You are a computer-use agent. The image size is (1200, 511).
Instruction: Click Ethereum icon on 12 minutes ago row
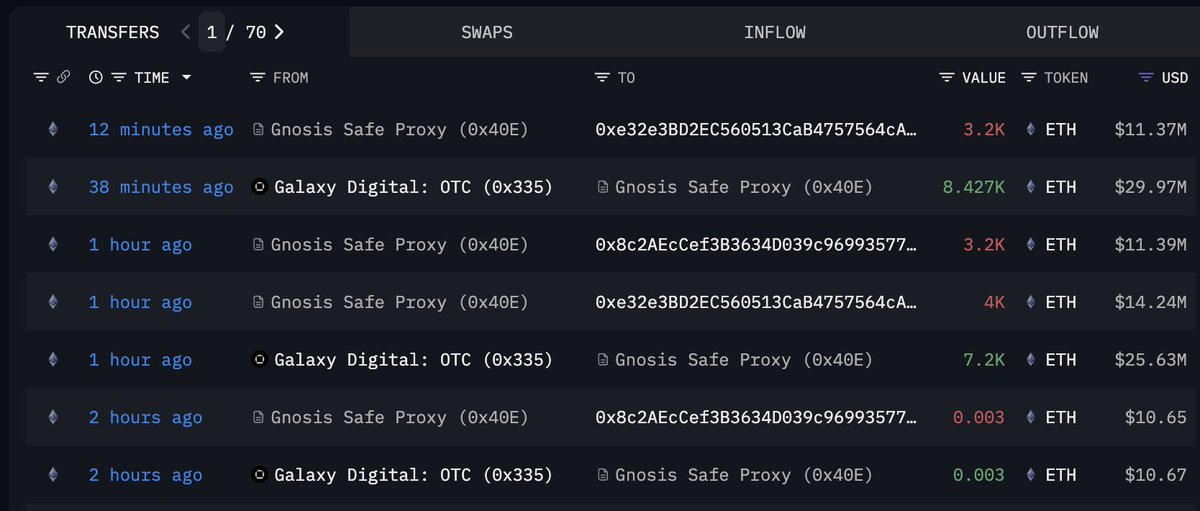pos(53,129)
